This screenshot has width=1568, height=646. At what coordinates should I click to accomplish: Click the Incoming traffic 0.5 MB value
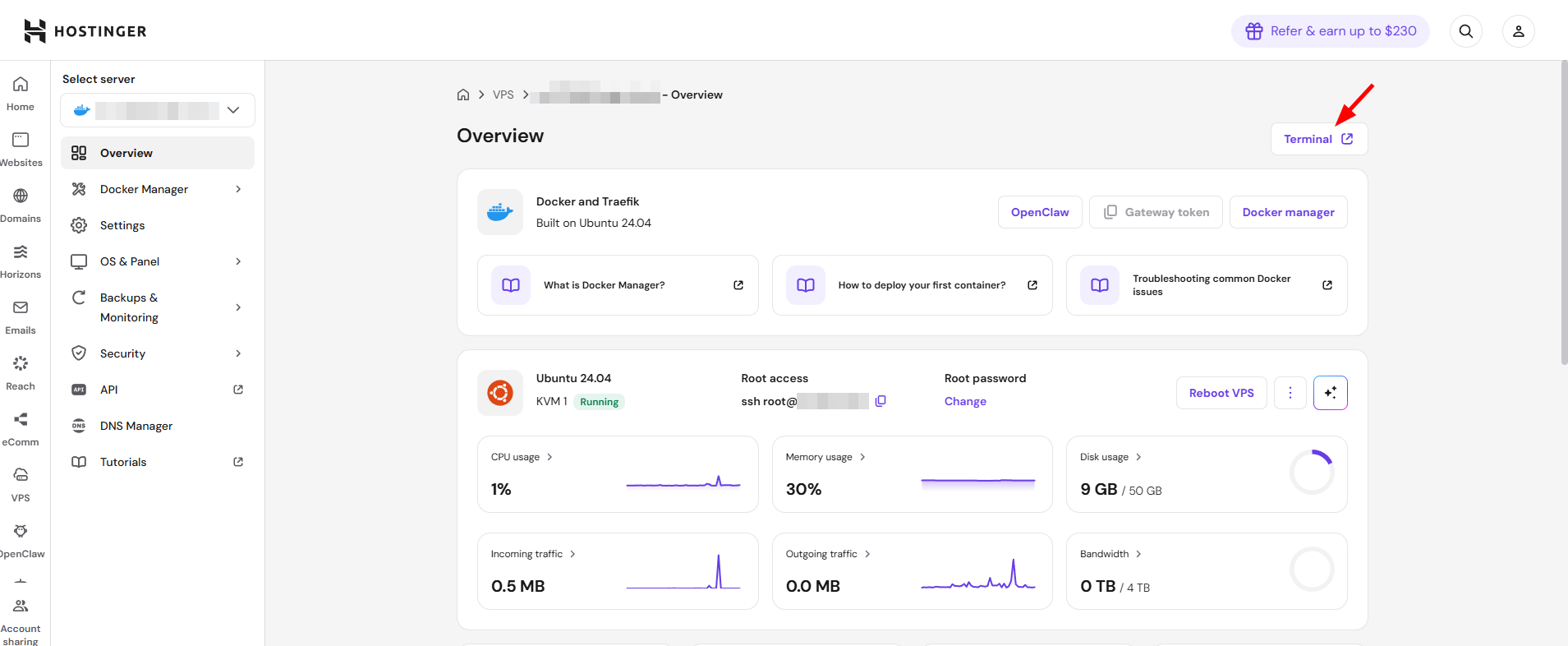[x=517, y=586]
